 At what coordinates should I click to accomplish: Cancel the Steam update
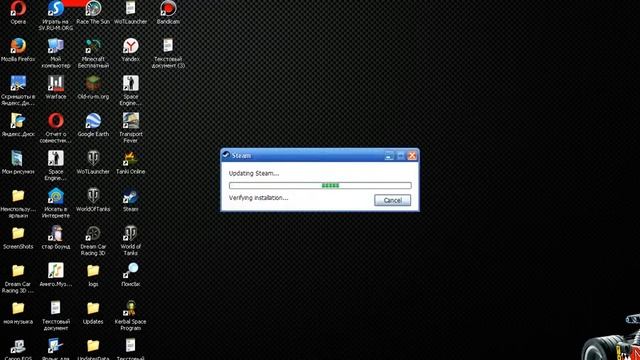[x=392, y=200]
